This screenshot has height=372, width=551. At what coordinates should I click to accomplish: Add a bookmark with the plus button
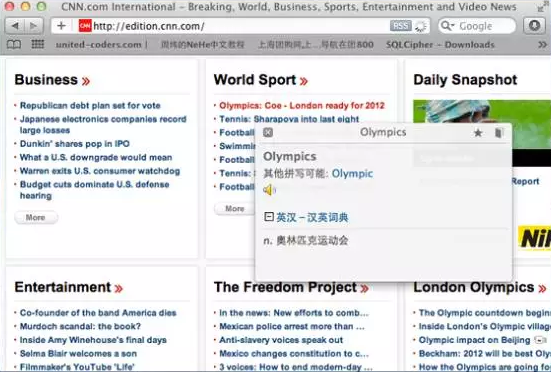click(61, 26)
